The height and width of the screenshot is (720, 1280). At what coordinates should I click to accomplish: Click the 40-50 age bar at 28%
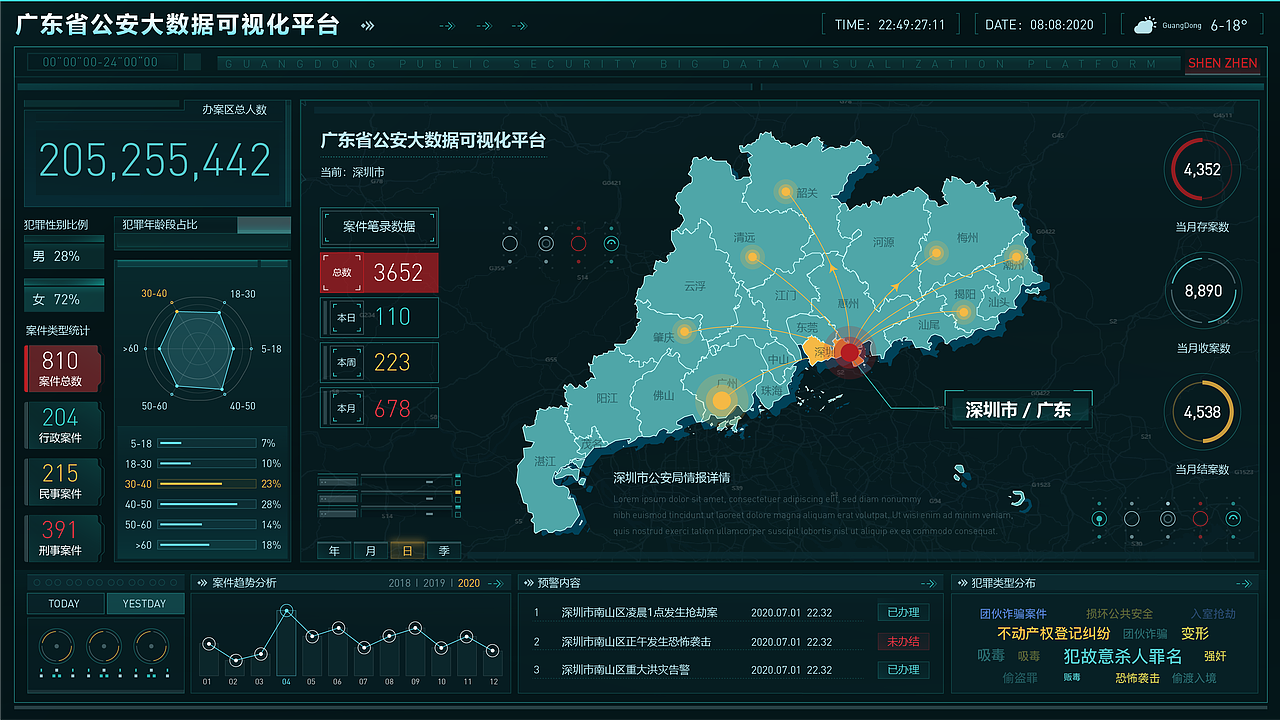207,504
